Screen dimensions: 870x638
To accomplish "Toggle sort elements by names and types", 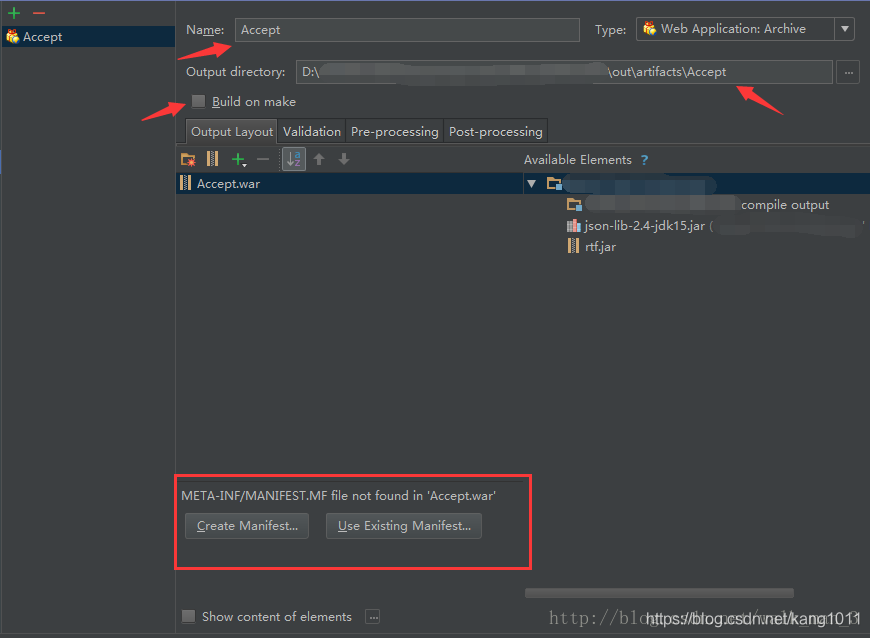I will click(x=294, y=160).
